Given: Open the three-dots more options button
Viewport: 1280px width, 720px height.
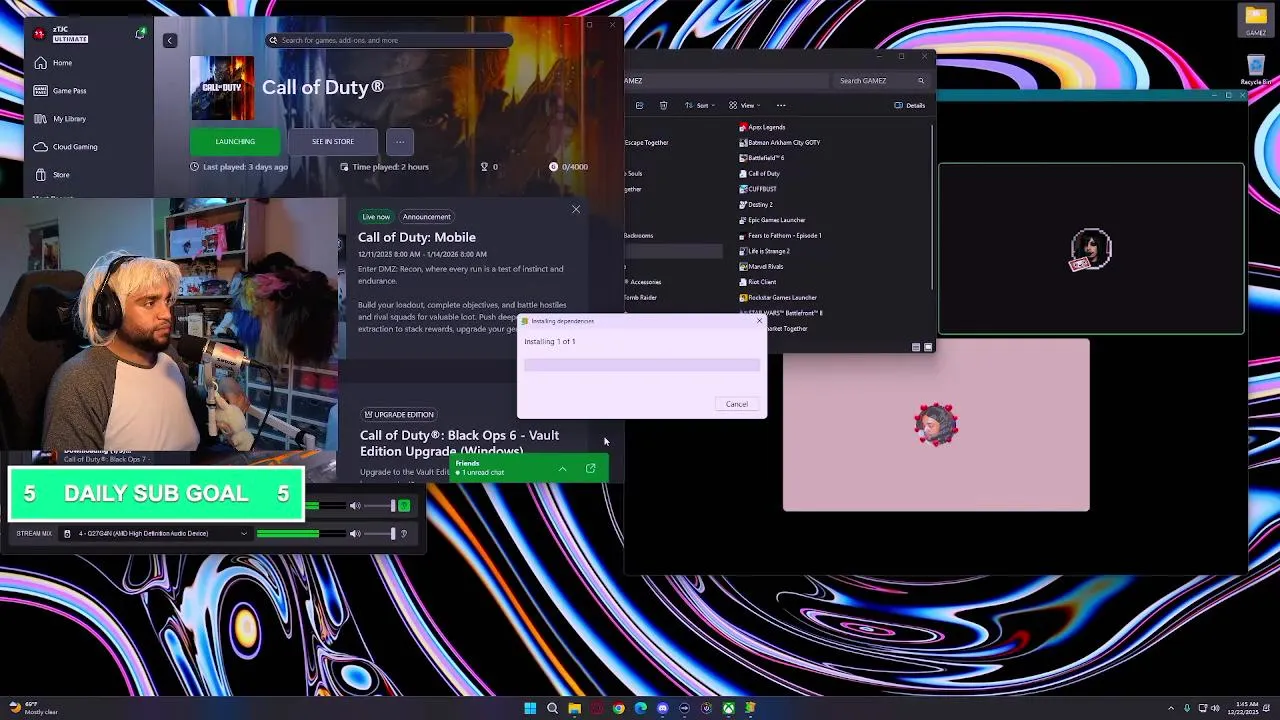Looking at the screenshot, I should pos(399,142).
